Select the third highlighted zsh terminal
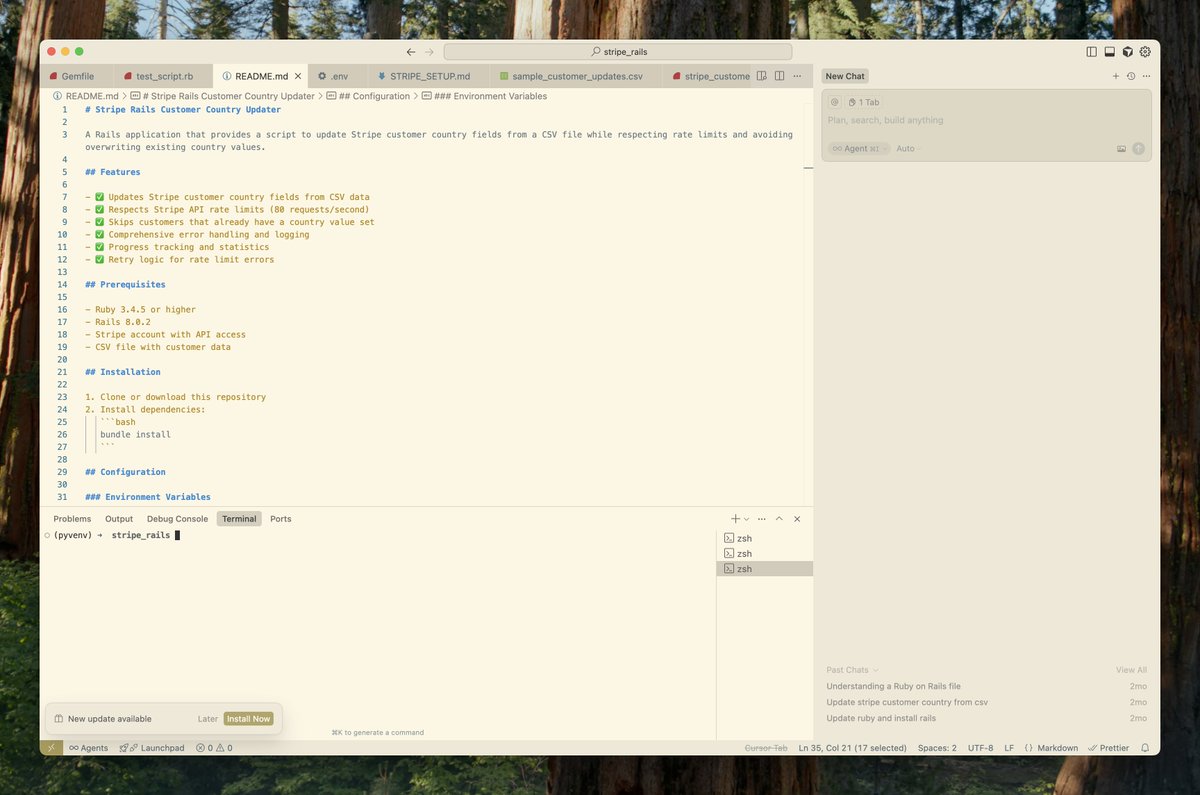 (764, 568)
